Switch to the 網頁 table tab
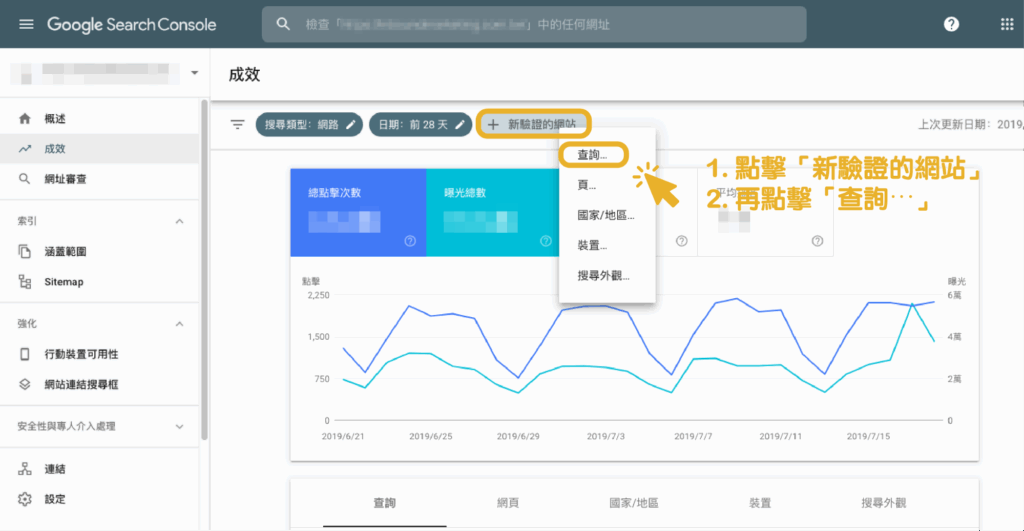The width and height of the screenshot is (1024, 531). 508,503
